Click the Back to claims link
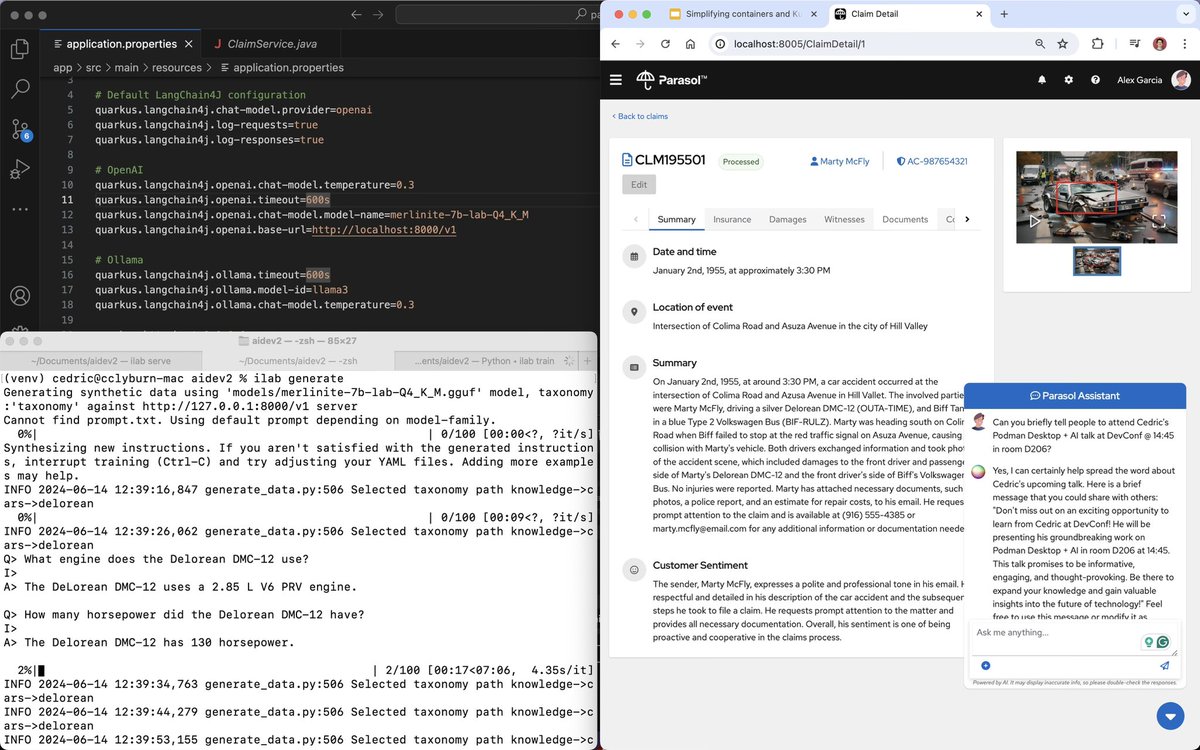1200x750 pixels. tap(640, 116)
